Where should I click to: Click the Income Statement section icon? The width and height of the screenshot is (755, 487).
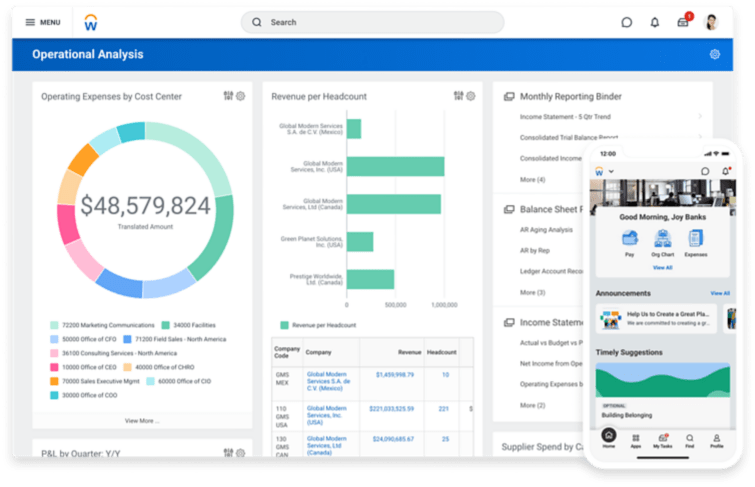(x=509, y=322)
